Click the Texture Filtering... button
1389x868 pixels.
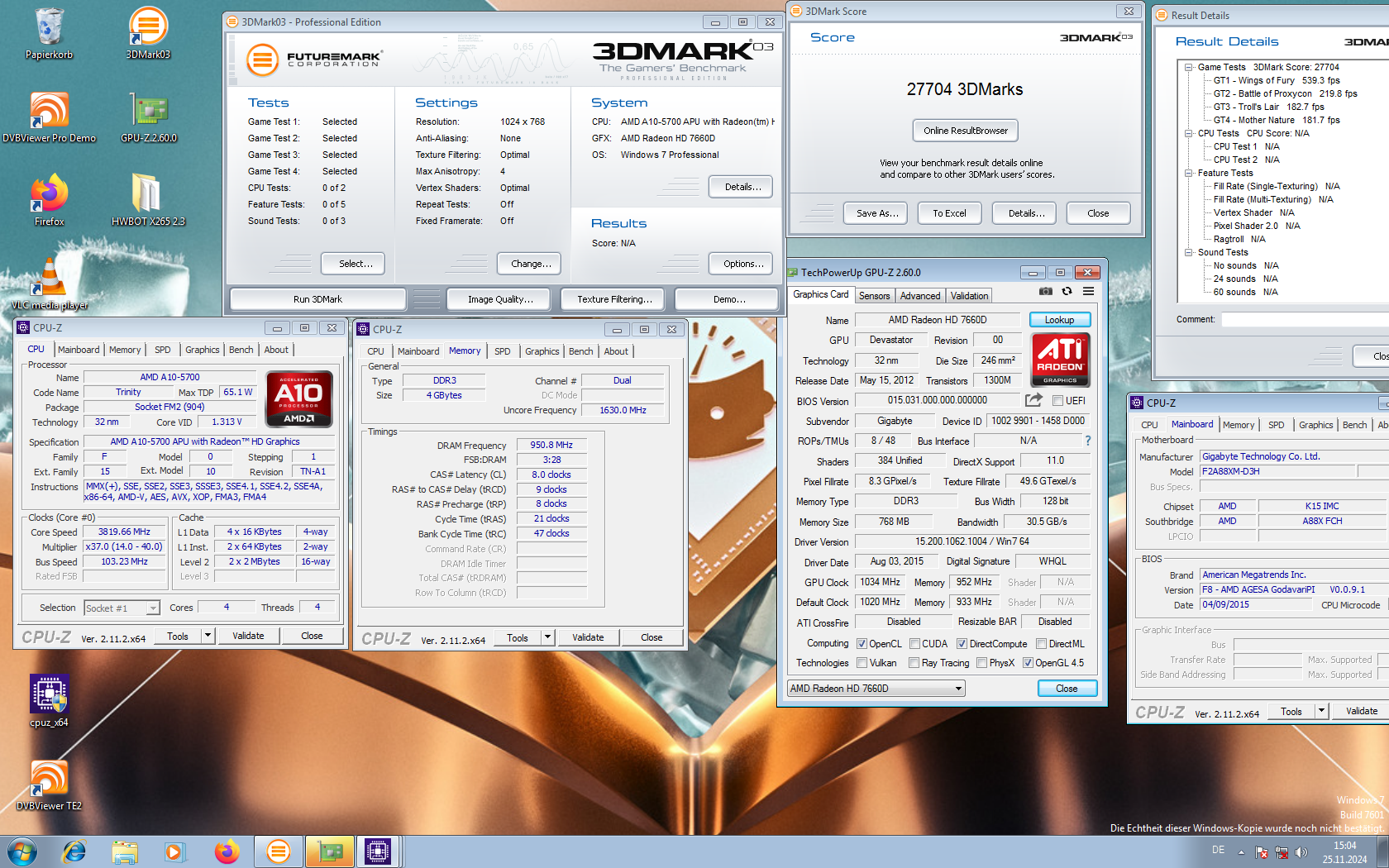[x=614, y=299]
